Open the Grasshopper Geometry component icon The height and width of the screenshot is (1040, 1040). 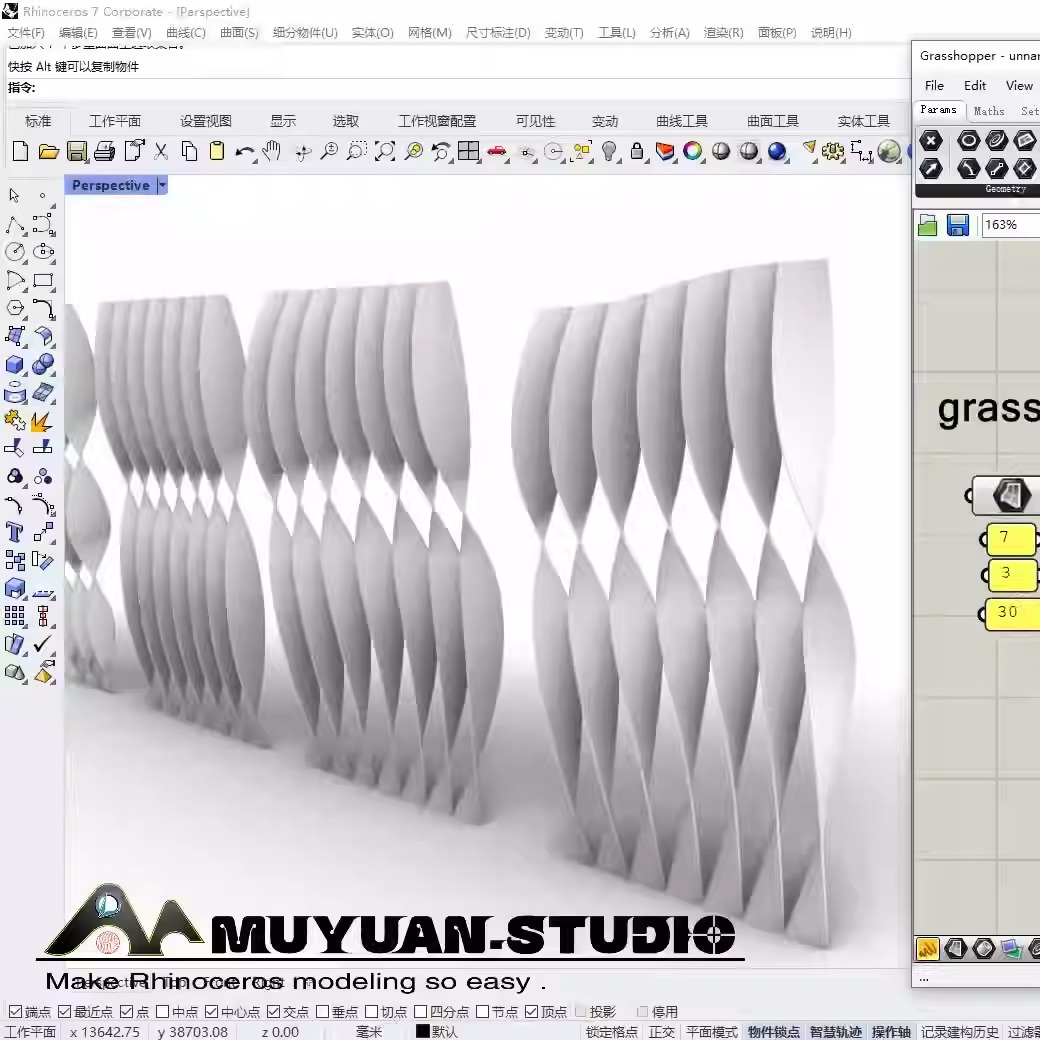(x=968, y=141)
